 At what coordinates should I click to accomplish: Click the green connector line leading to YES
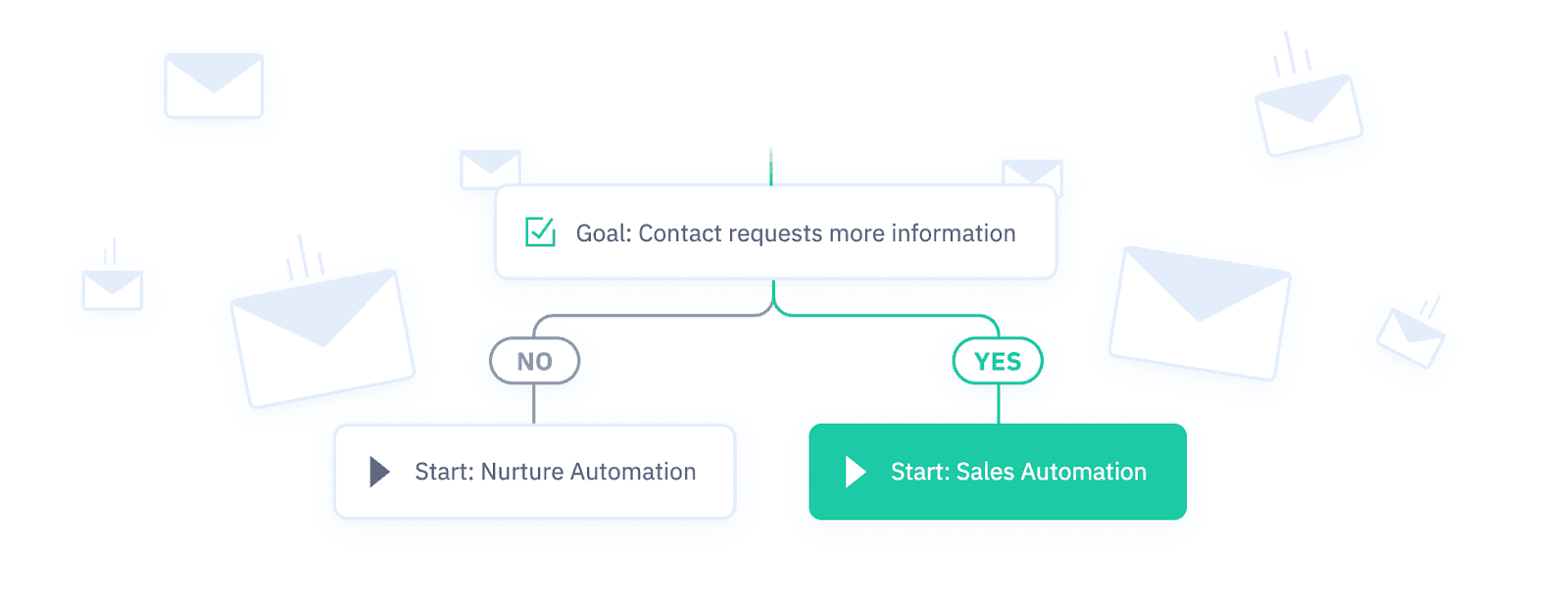[882, 316]
